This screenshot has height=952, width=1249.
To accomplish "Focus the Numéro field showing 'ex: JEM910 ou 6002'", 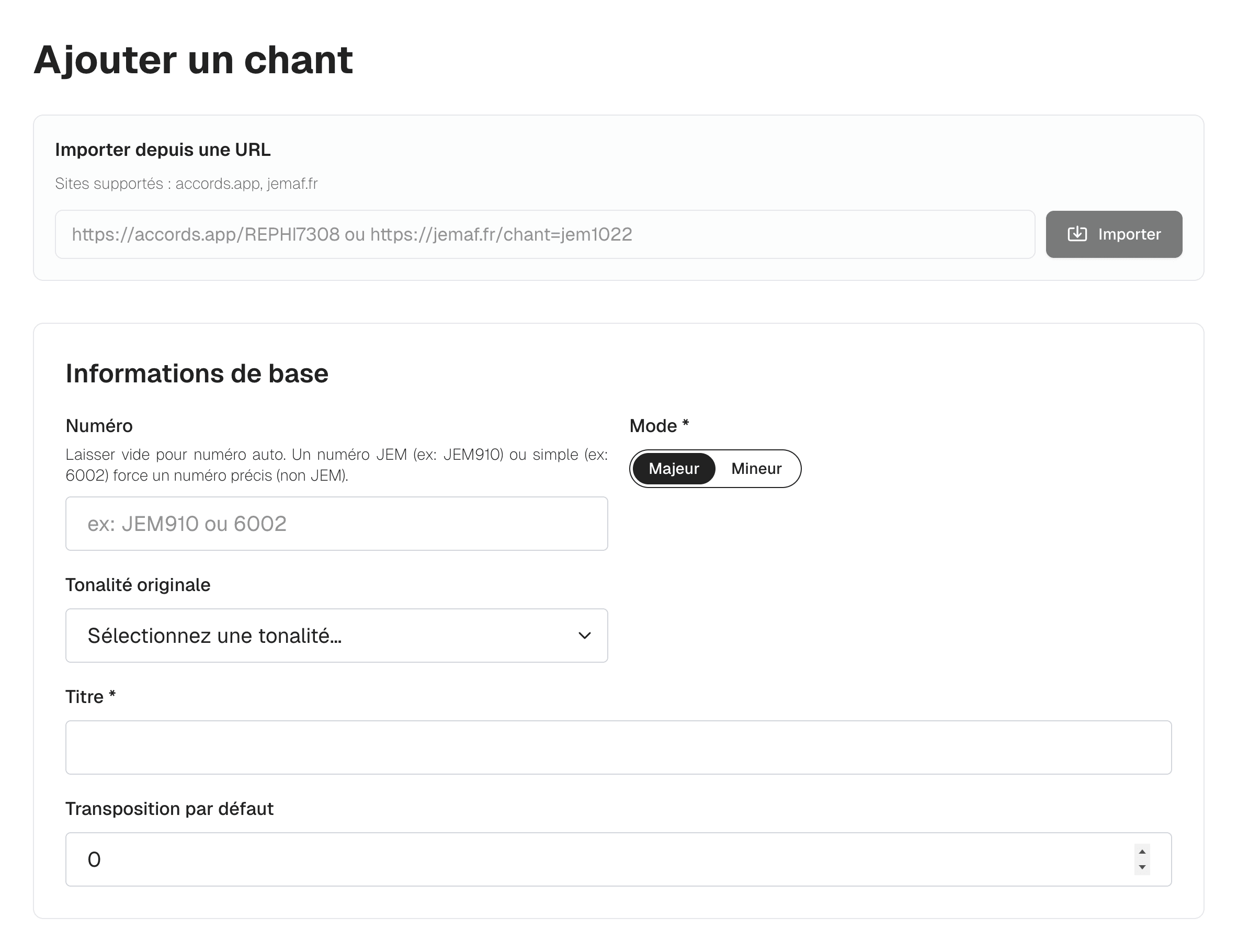I will [337, 524].
